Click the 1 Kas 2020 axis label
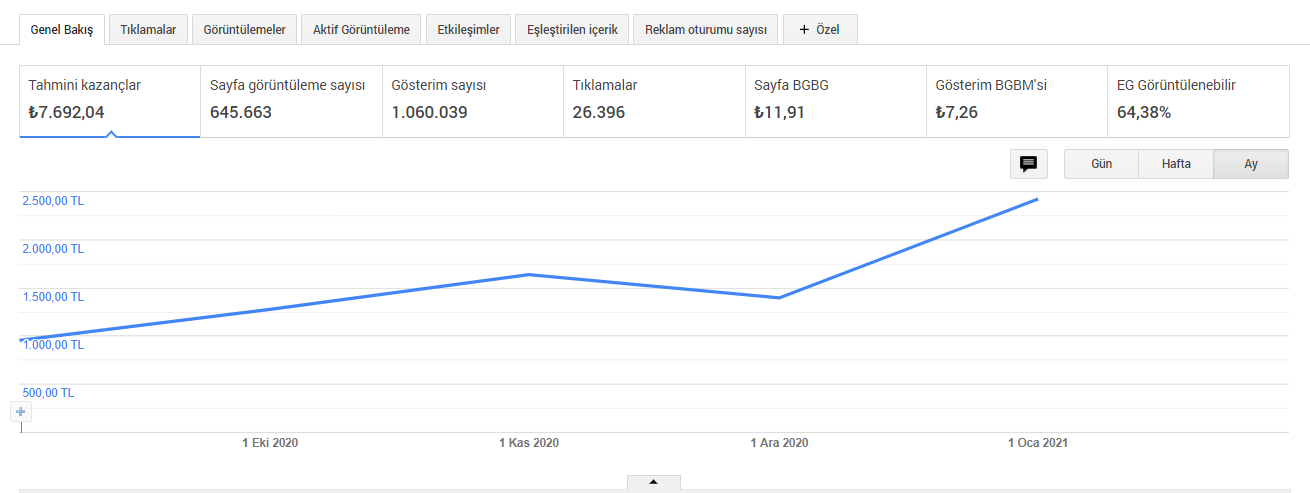This screenshot has width=1310, height=493. [529, 442]
